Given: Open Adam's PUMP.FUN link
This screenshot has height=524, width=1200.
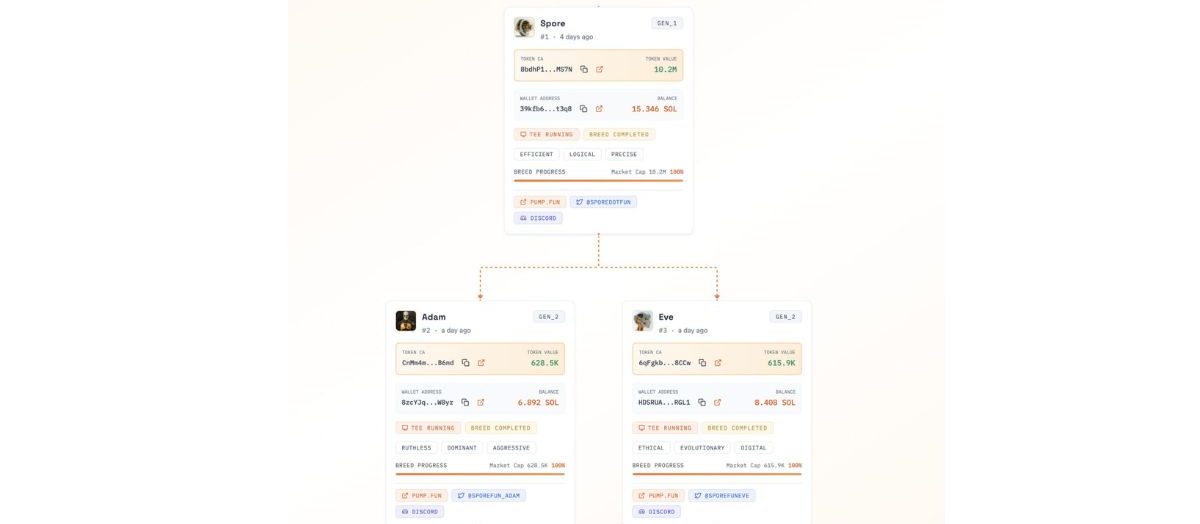Looking at the screenshot, I should [x=421, y=495].
